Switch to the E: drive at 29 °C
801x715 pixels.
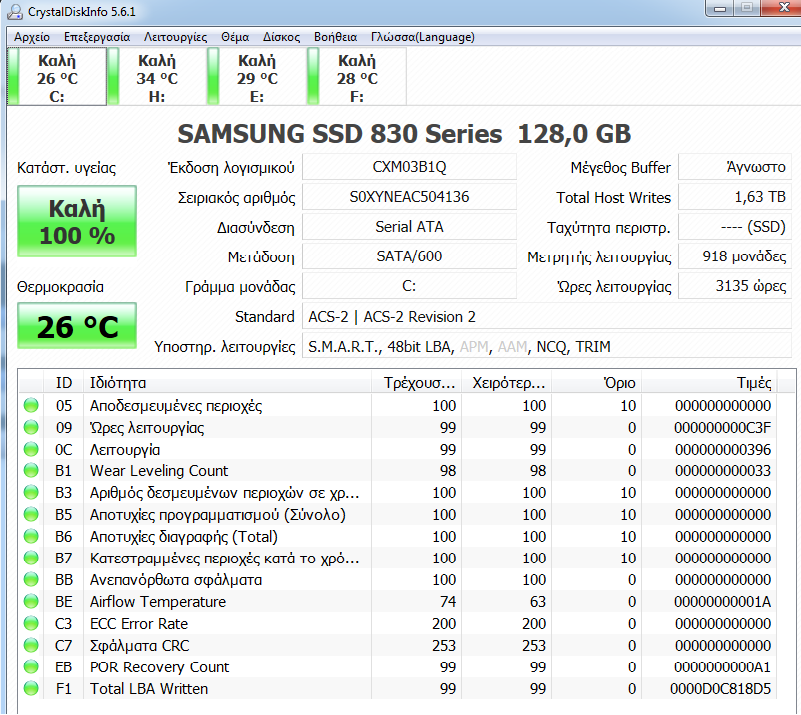pos(257,77)
